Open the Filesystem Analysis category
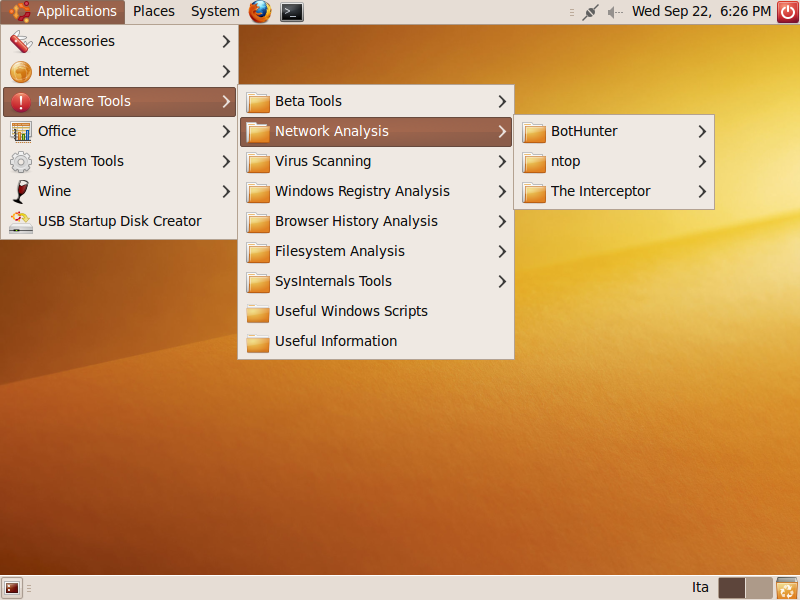The height and width of the screenshot is (600, 800). pyautogui.click(x=376, y=252)
